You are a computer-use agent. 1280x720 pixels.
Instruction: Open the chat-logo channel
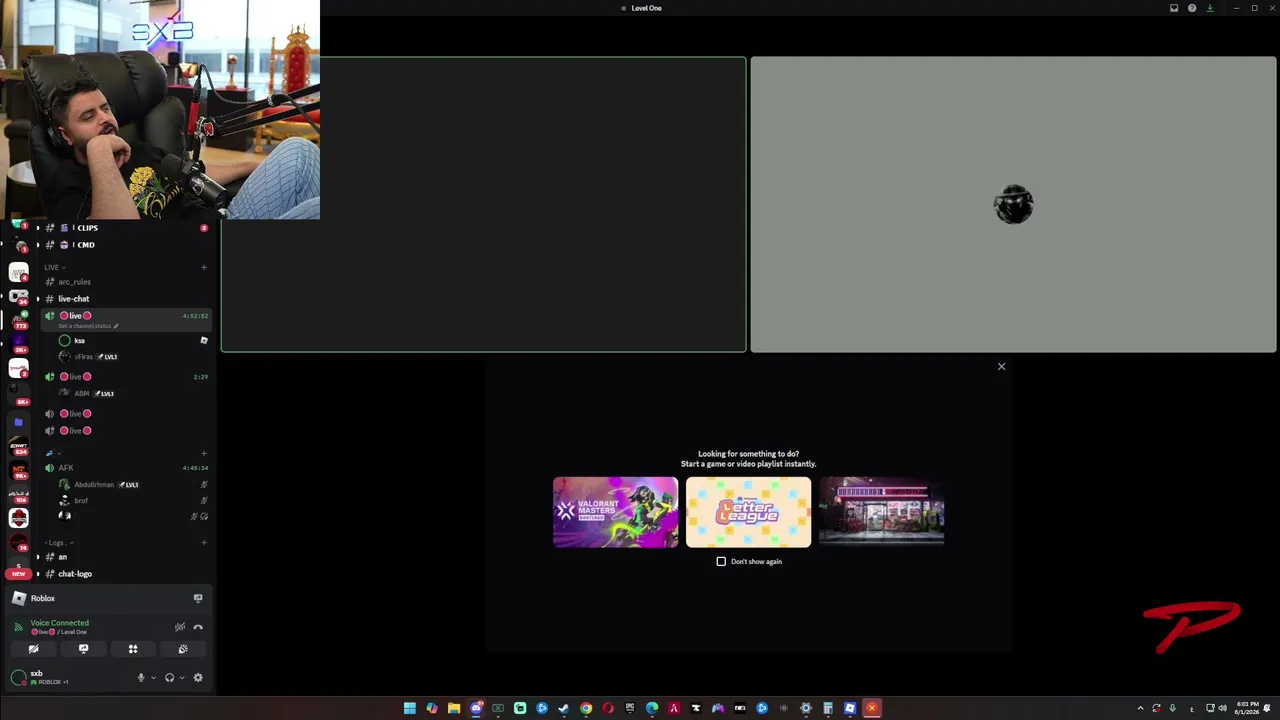point(124,574)
